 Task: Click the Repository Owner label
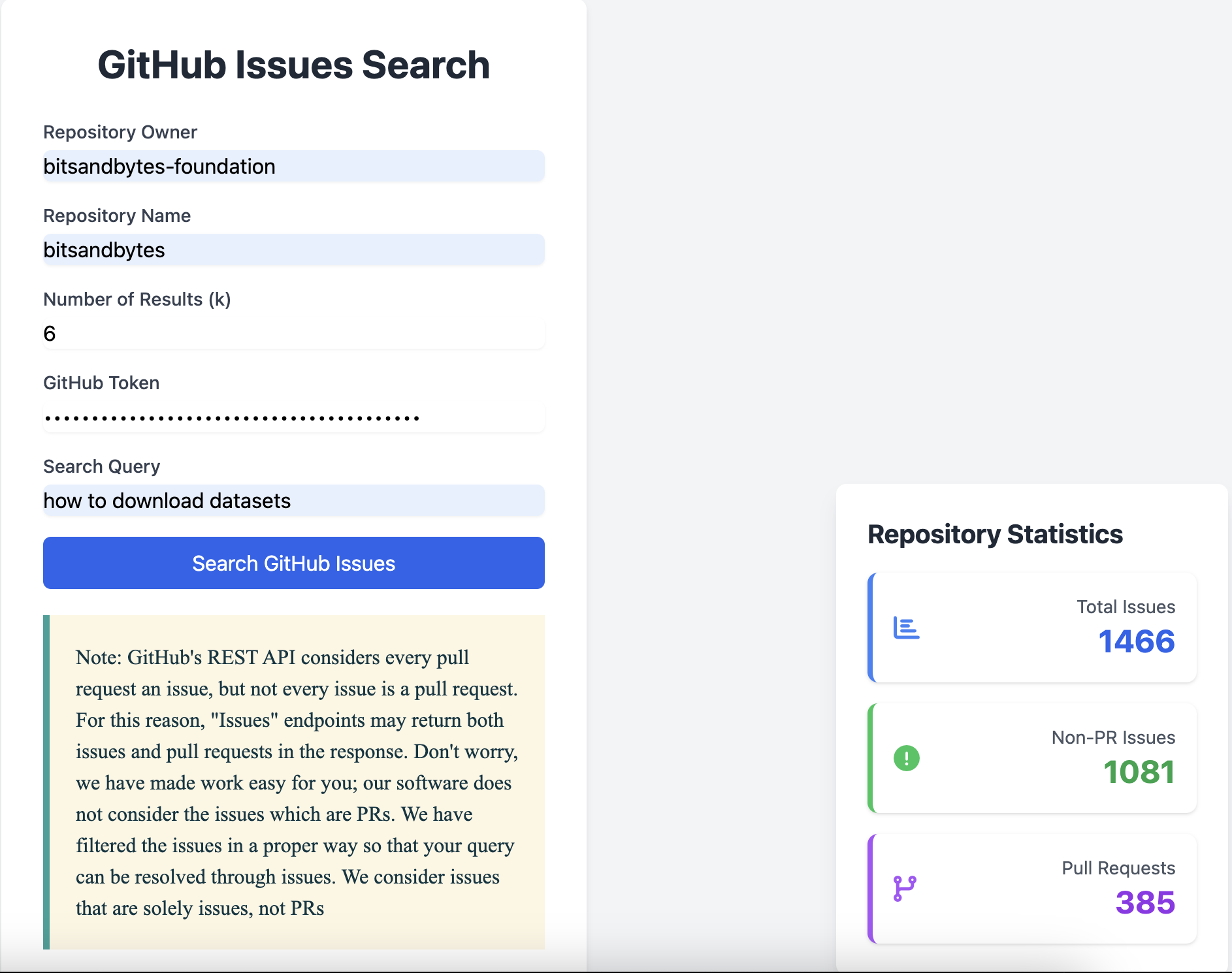(120, 132)
